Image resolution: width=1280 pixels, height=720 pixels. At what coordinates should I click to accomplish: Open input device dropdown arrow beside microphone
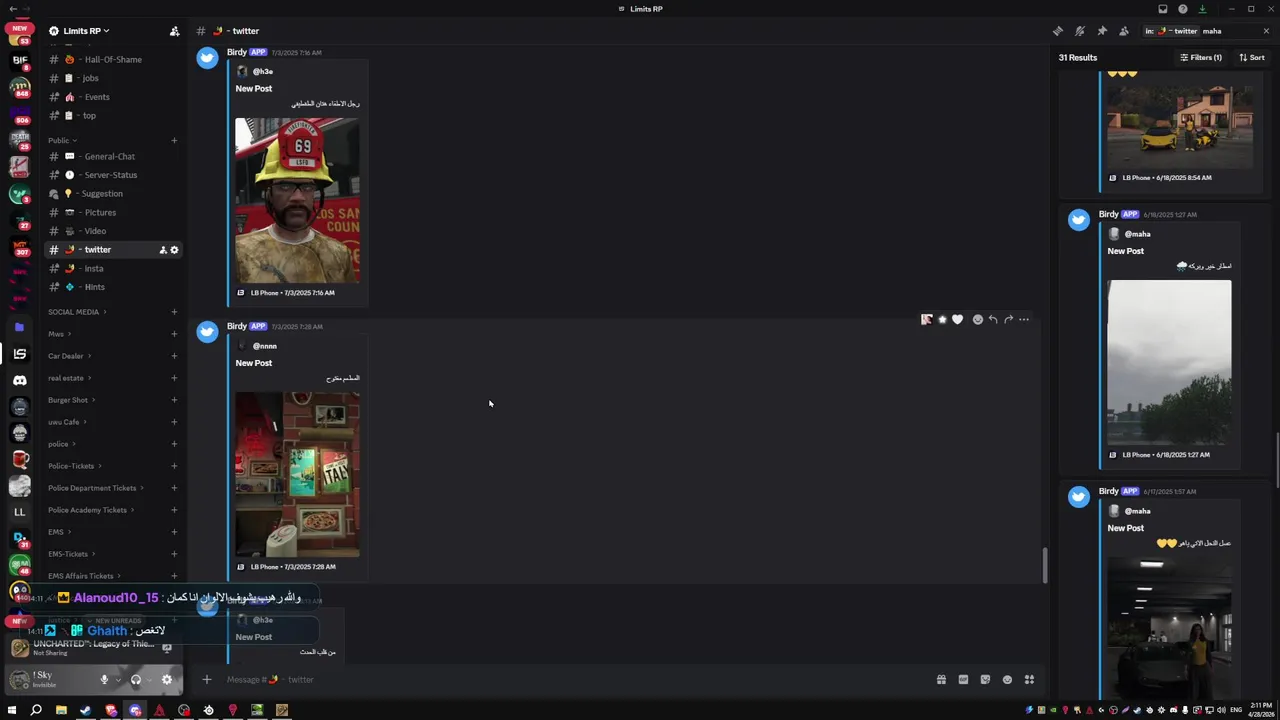click(x=117, y=680)
